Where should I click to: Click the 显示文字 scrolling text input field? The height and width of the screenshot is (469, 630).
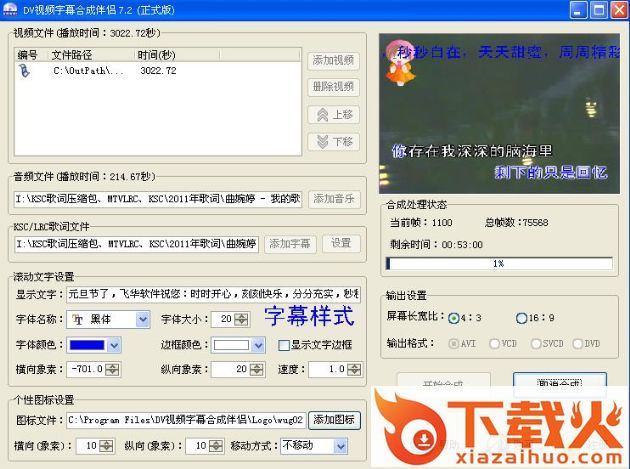212,295
